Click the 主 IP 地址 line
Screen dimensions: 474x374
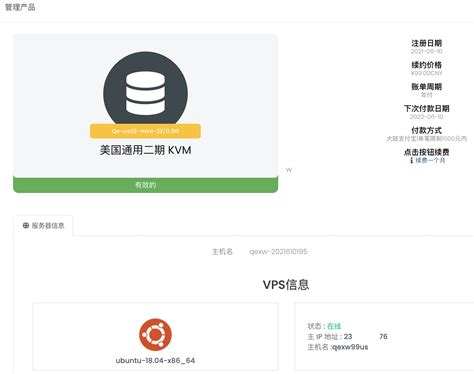click(347, 337)
